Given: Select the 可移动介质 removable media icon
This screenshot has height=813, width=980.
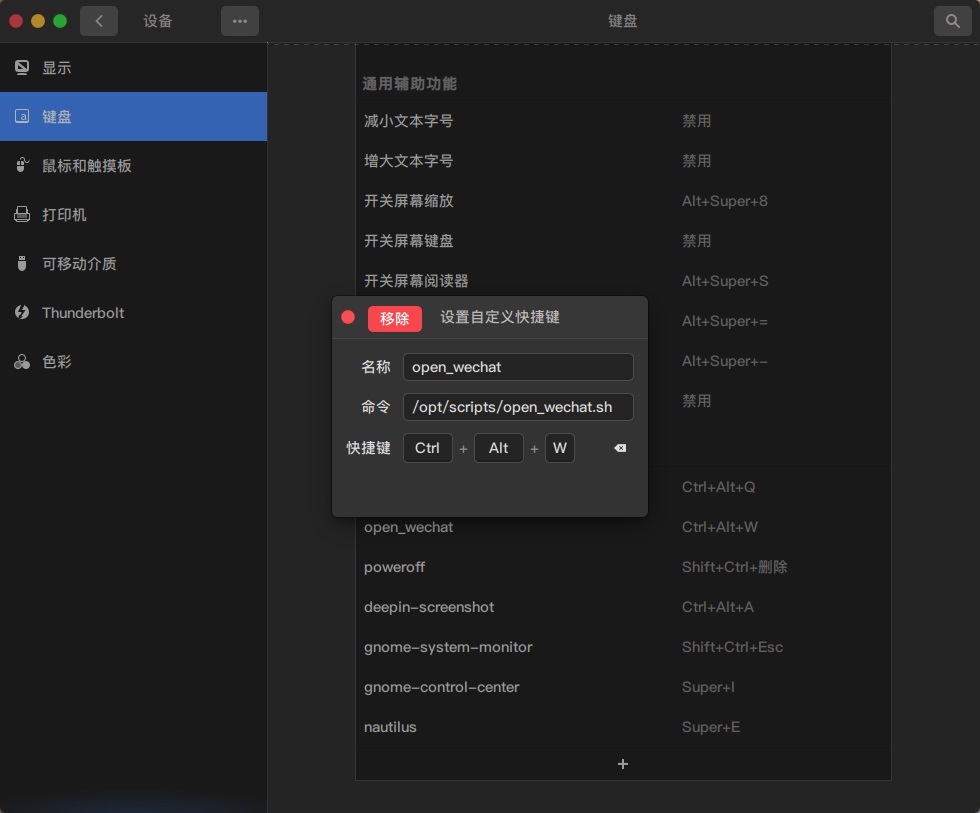Looking at the screenshot, I should pos(22,263).
